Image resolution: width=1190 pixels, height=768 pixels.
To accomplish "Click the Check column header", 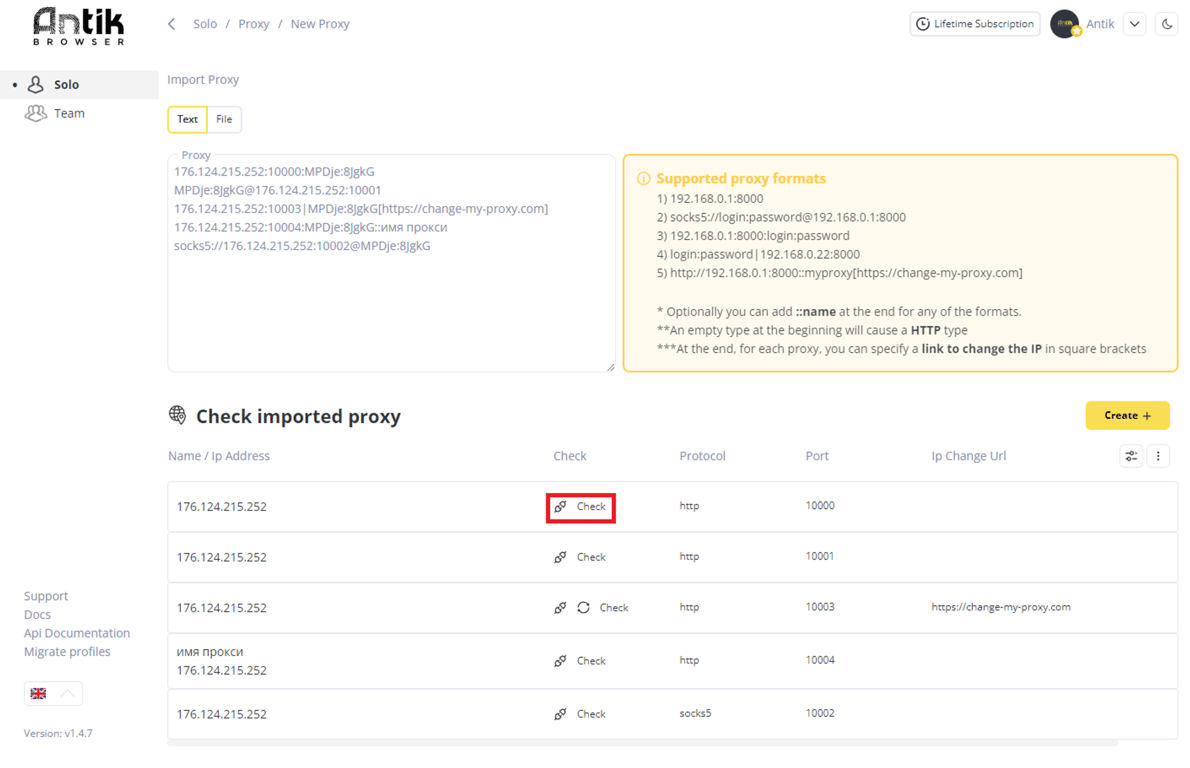I will point(569,456).
